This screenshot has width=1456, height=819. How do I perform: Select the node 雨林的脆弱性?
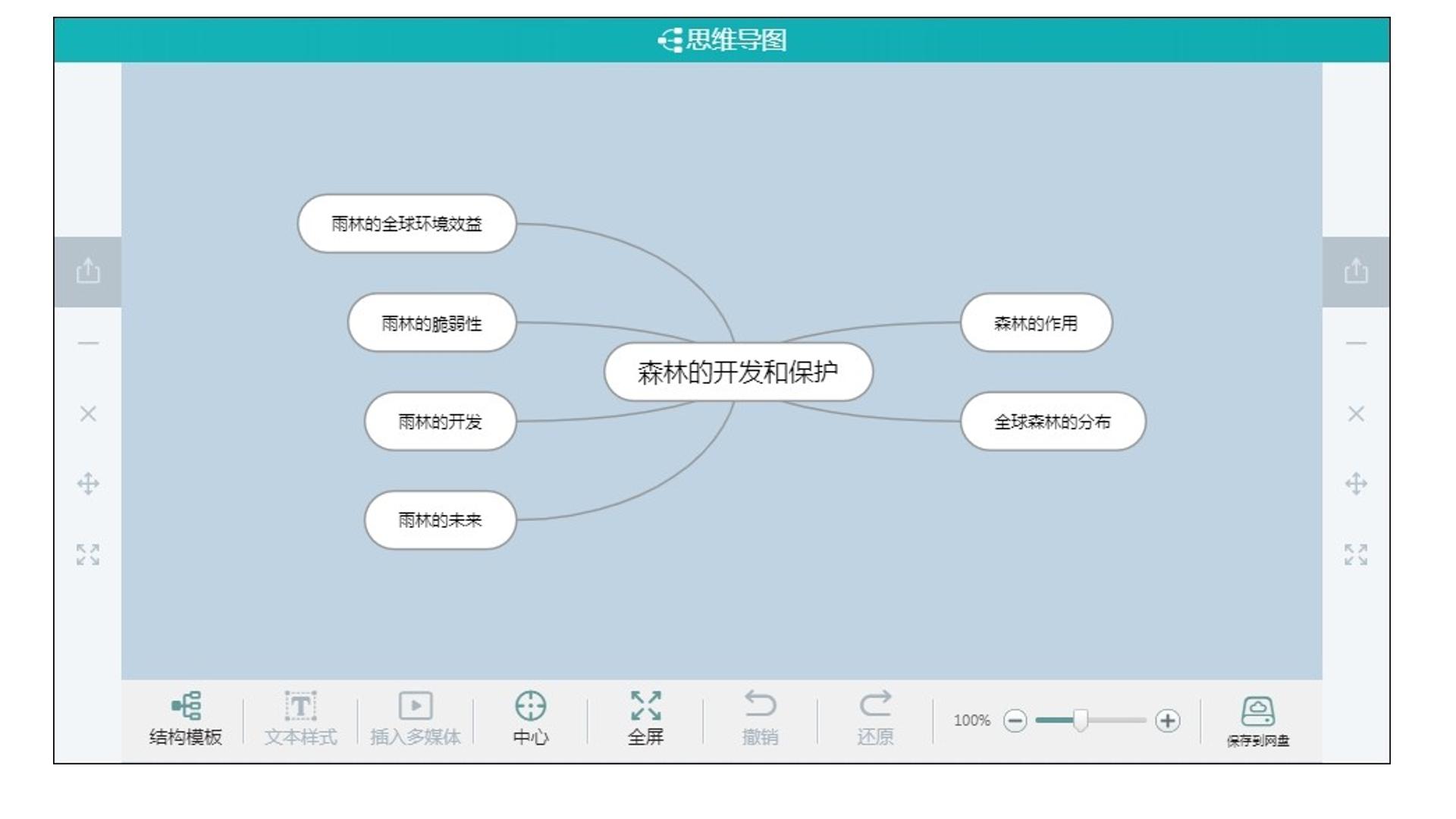432,323
